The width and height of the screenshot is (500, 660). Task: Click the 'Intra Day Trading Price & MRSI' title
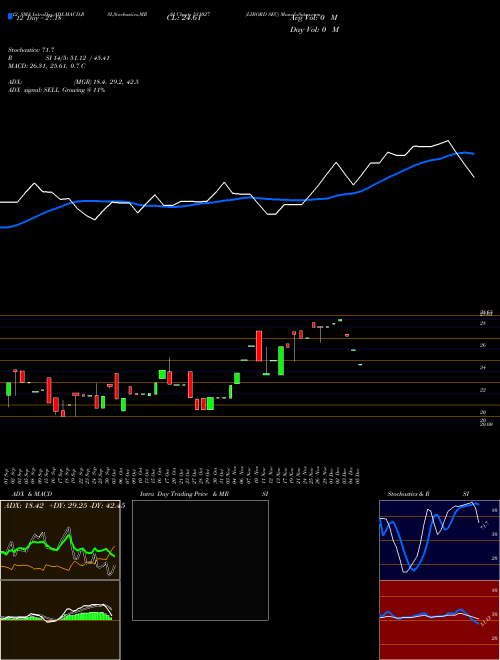[x=205, y=494]
